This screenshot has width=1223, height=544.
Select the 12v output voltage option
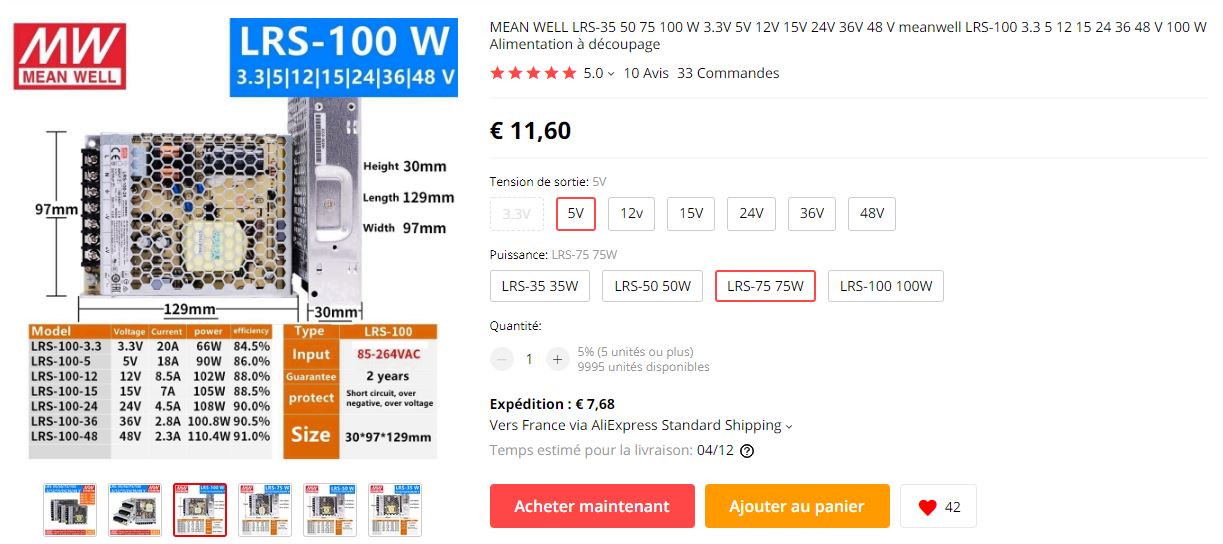point(631,214)
